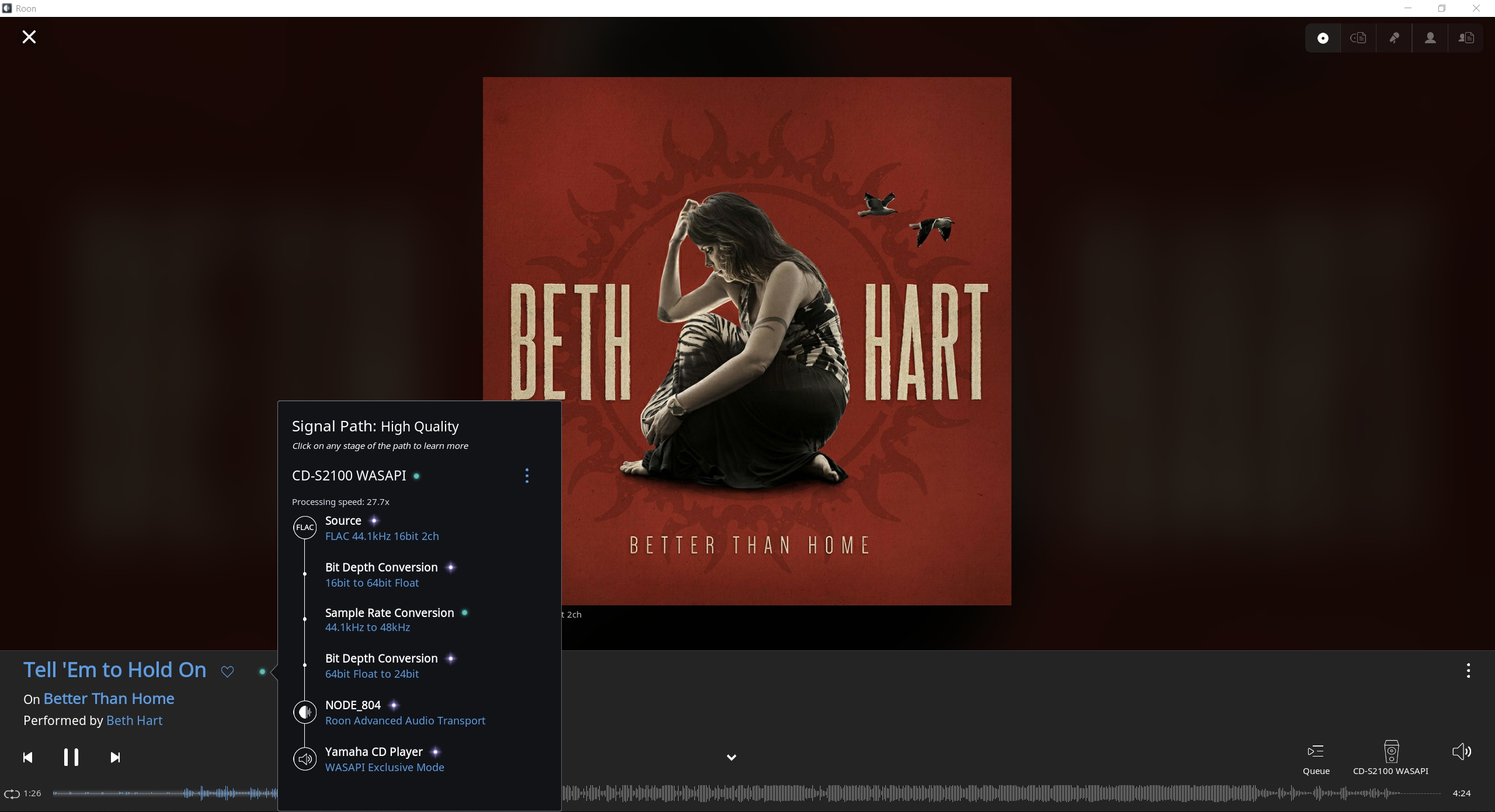Image resolution: width=1495 pixels, height=812 pixels.
Task: Pause playback
Action: (71, 757)
